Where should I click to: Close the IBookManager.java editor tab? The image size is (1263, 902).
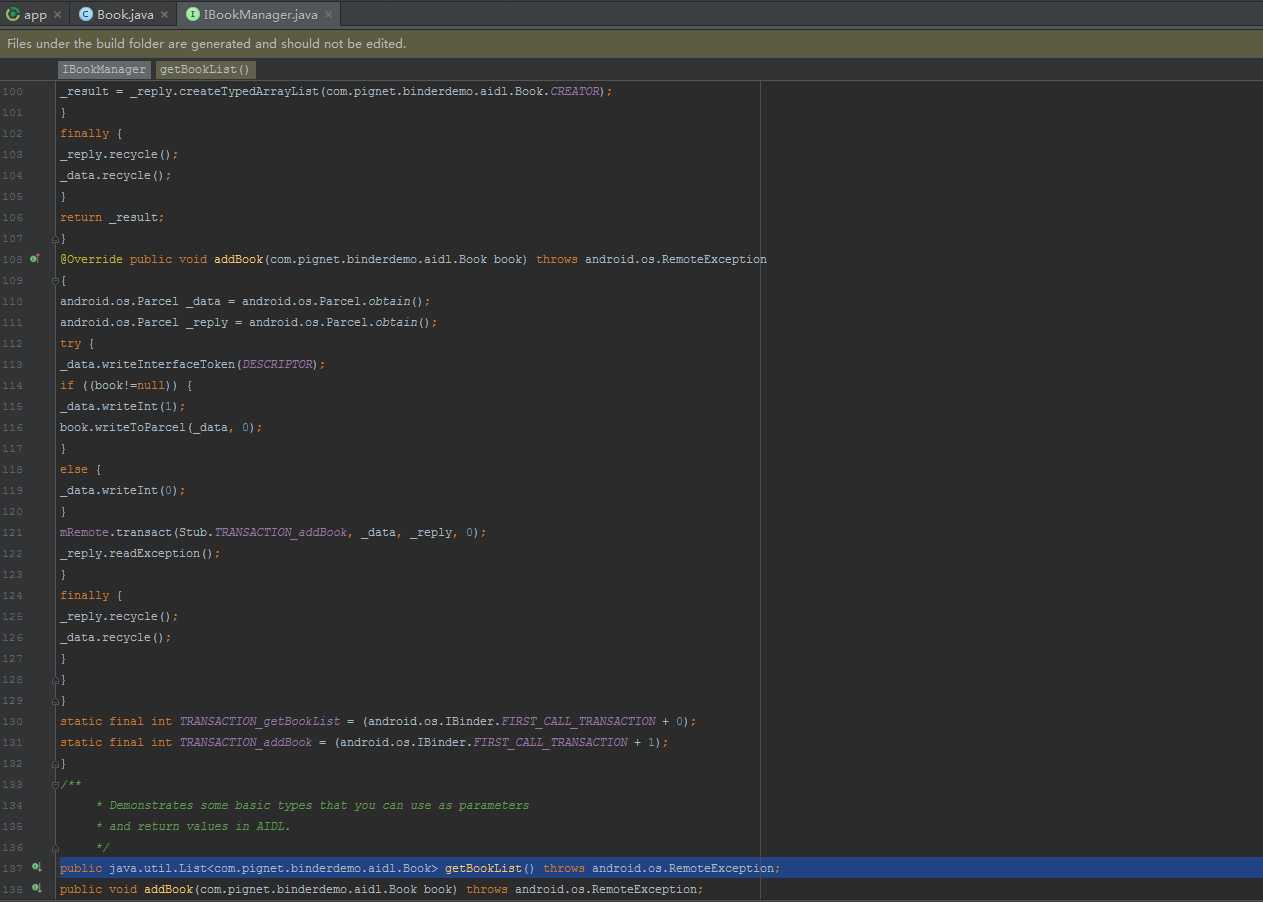(x=328, y=14)
